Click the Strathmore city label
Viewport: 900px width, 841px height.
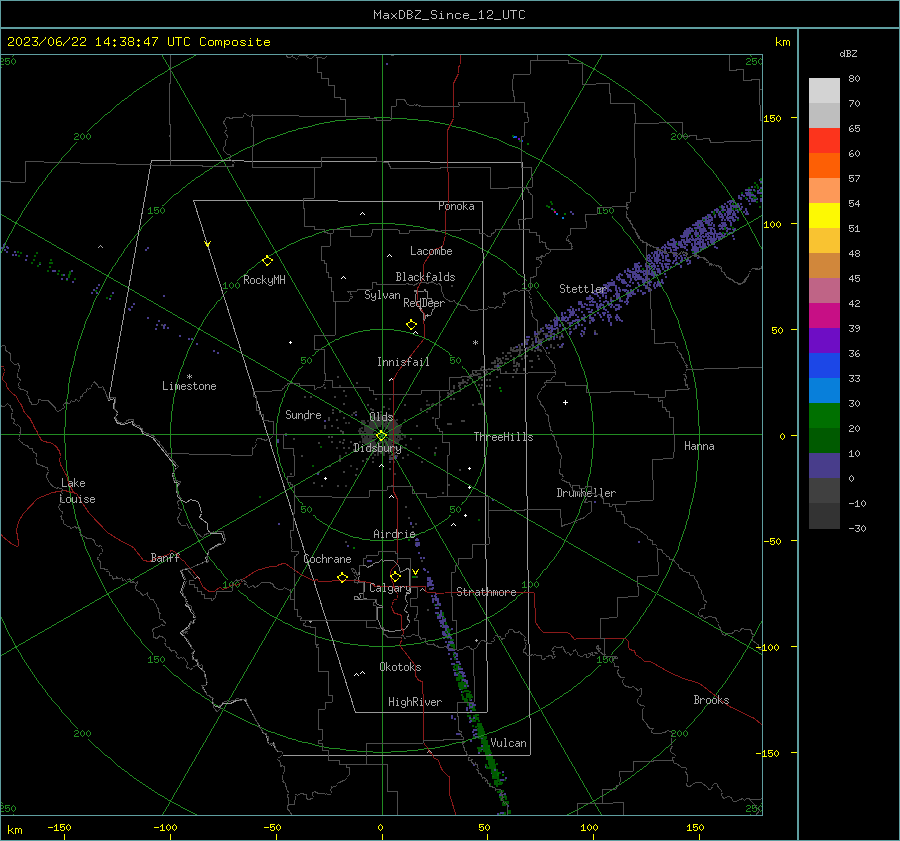click(486, 592)
